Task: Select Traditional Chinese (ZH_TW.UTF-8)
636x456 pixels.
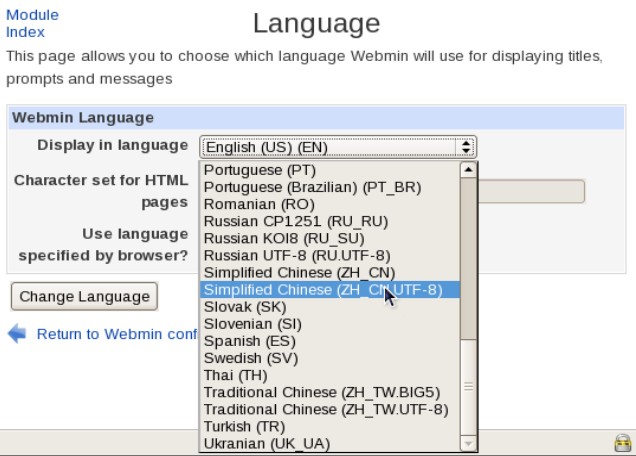Action: pyautogui.click(x=330, y=410)
